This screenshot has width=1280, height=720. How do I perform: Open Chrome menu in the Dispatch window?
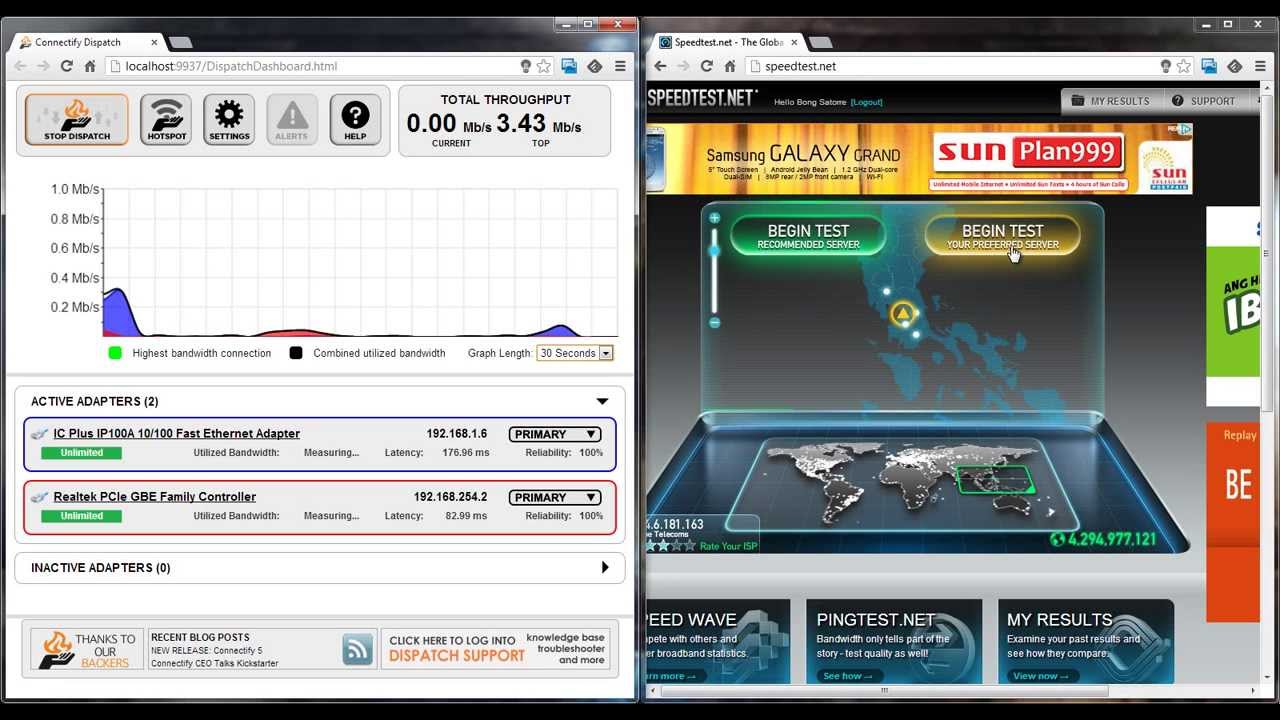tap(620, 66)
